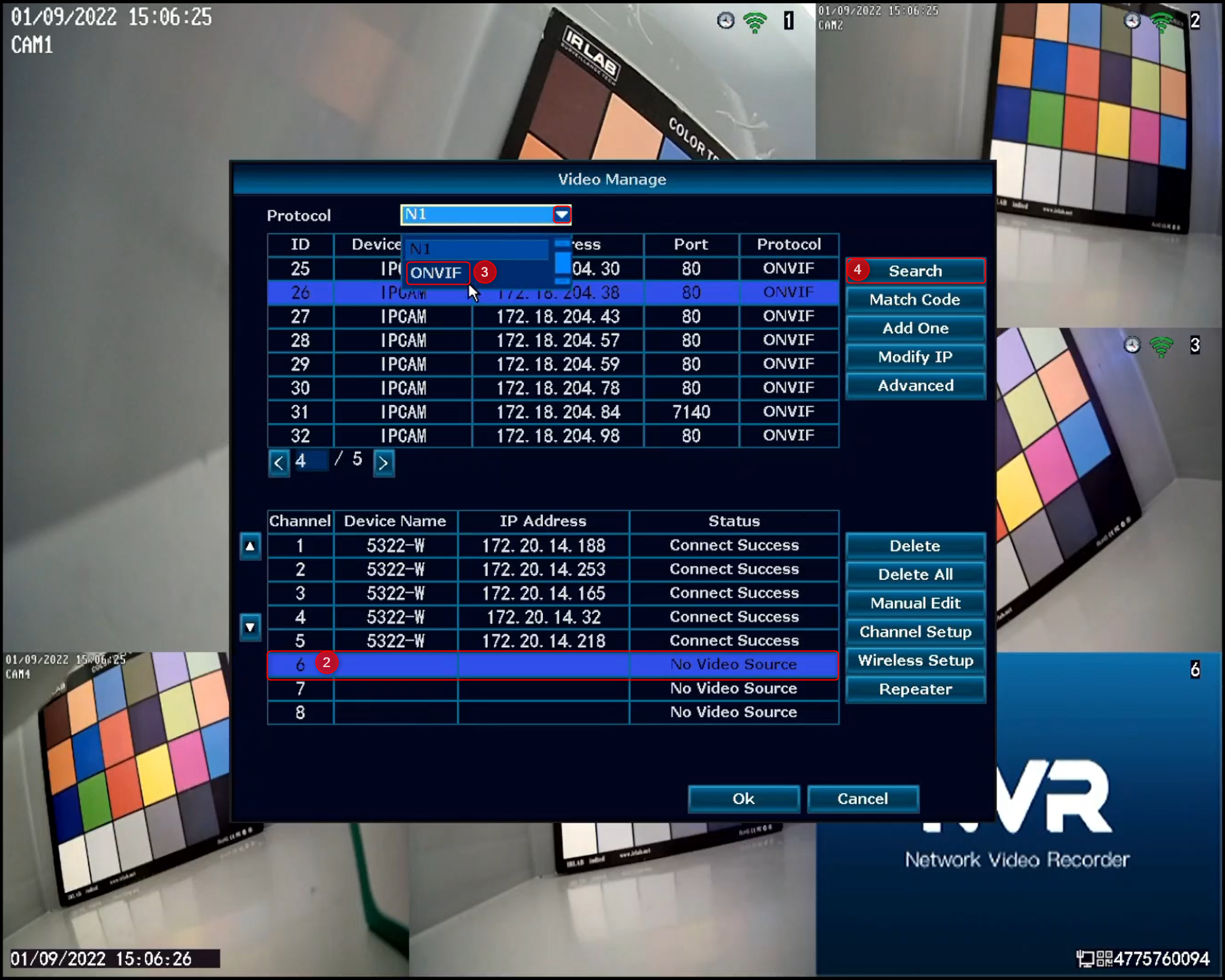Click the protocol list scrollbar
The height and width of the screenshot is (980, 1225).
563,261
